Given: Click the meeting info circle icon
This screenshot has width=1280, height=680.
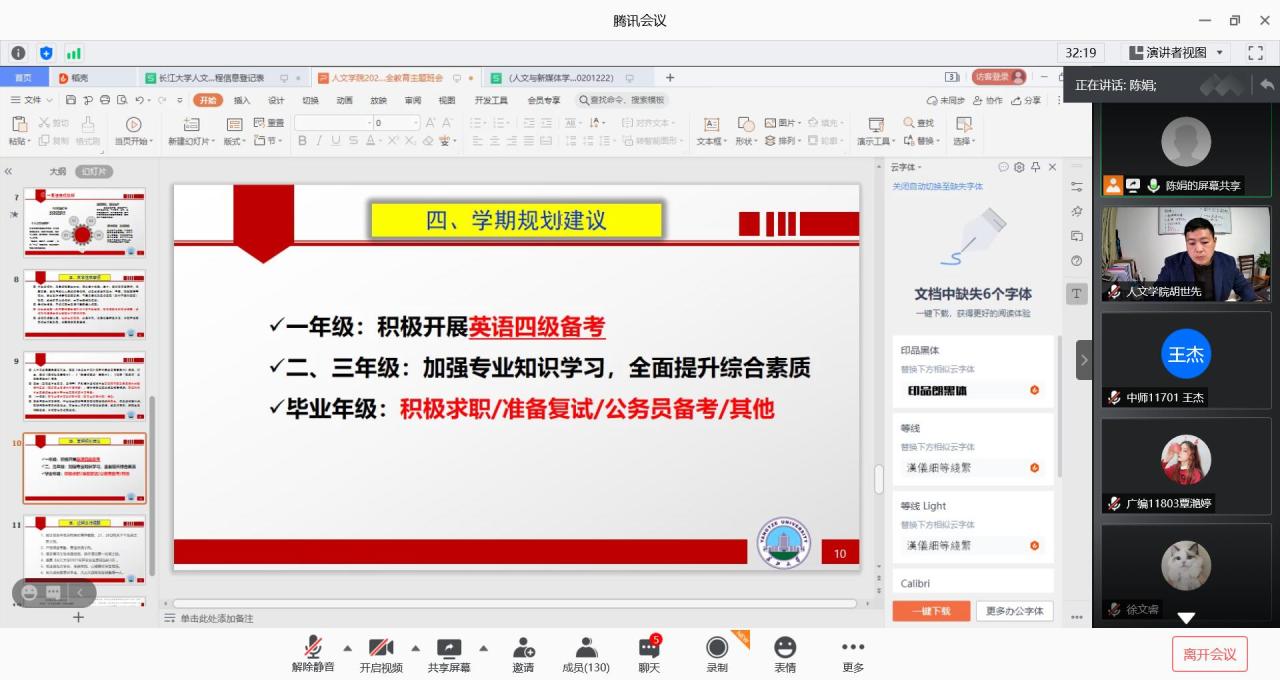Looking at the screenshot, I should click(x=18, y=53).
